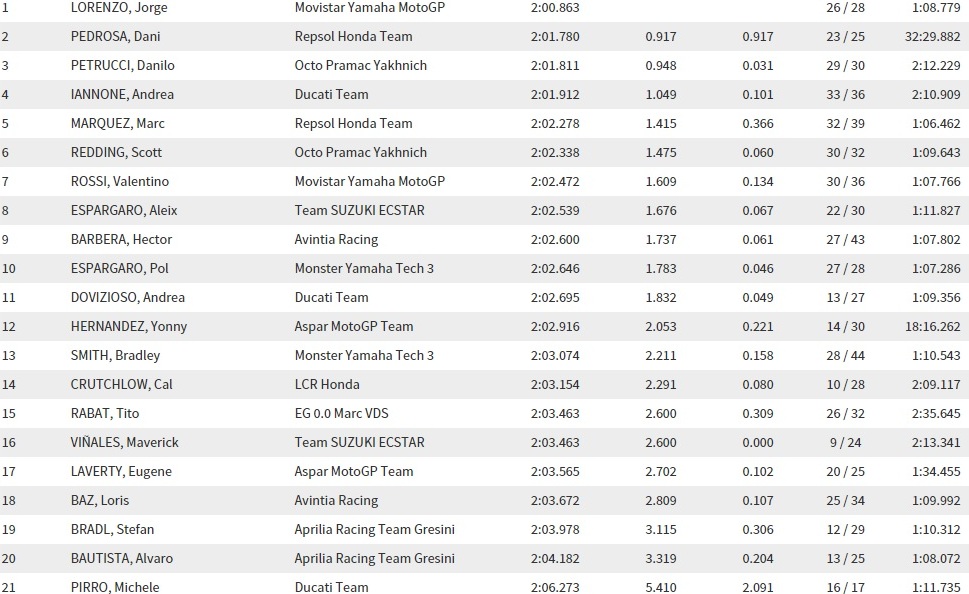Open LAVERTY, Eugene entry

coord(484,472)
